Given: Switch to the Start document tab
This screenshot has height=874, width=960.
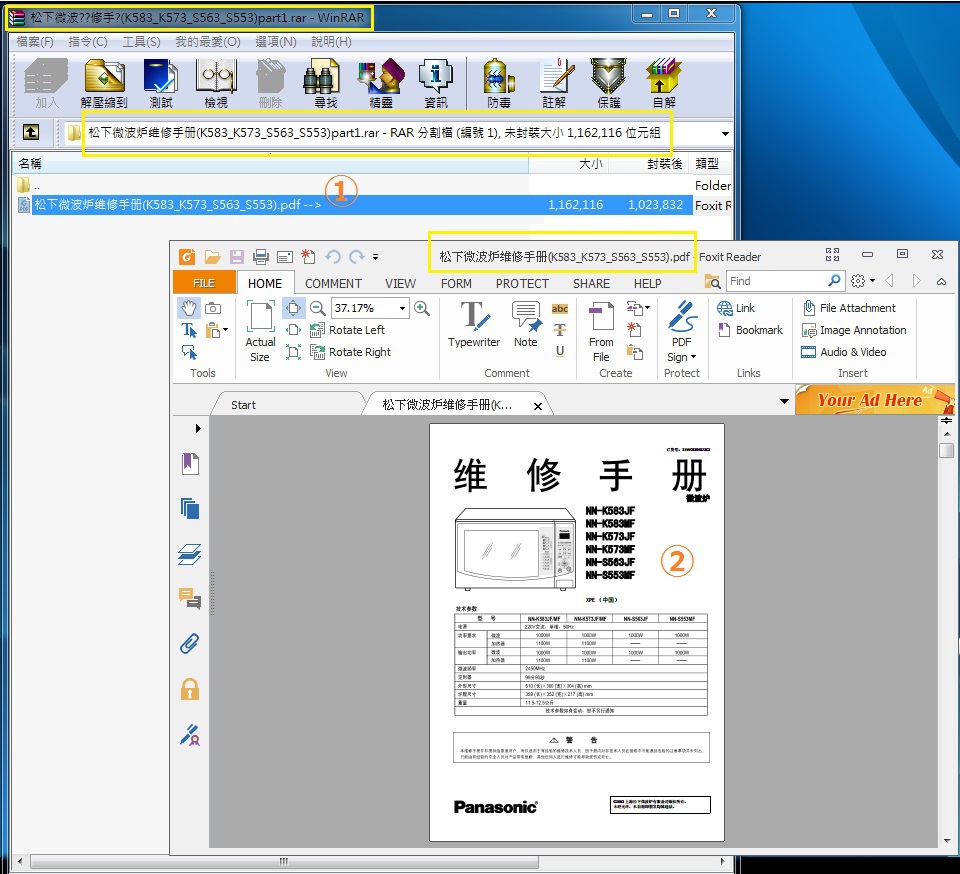Looking at the screenshot, I should click(x=244, y=405).
